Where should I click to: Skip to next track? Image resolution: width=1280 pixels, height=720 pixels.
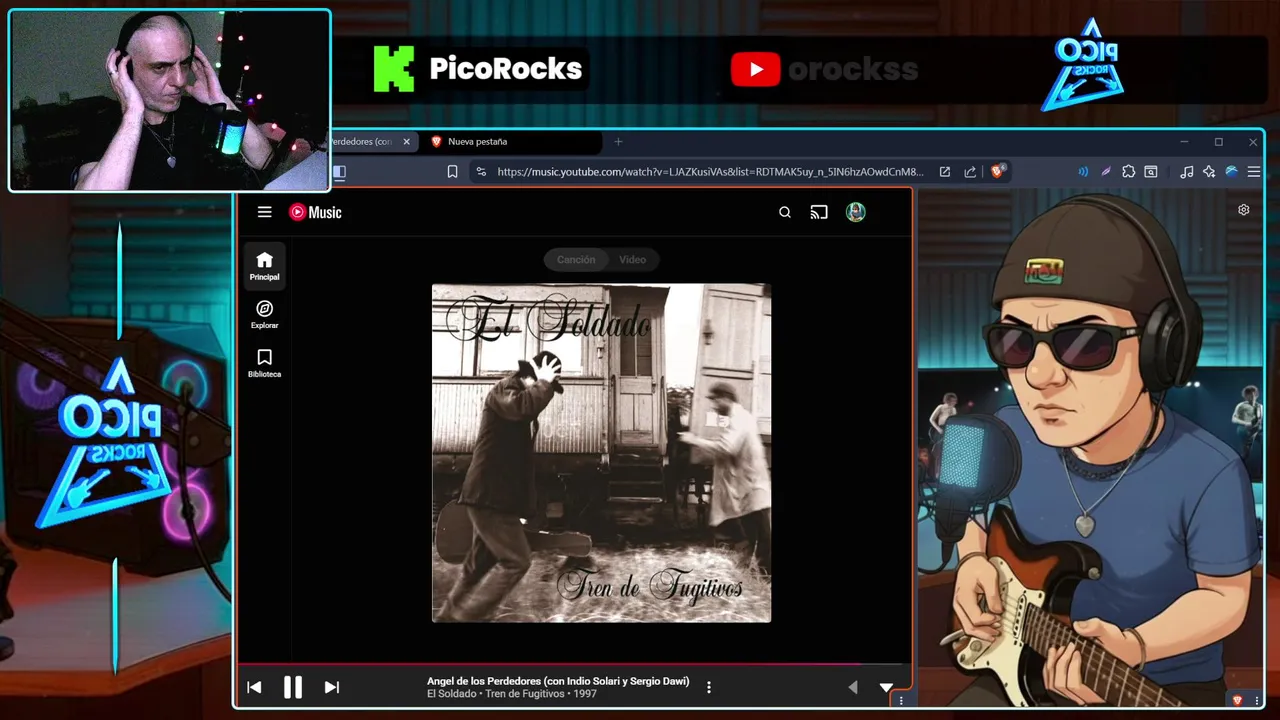tap(332, 687)
